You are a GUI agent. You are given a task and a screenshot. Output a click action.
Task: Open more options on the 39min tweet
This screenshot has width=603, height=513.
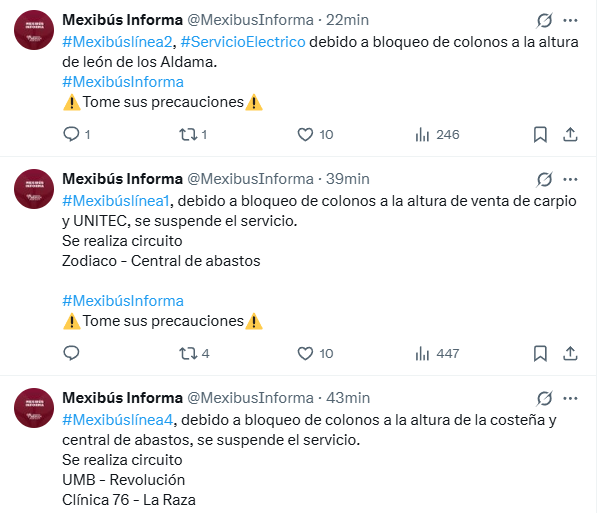coord(571,179)
